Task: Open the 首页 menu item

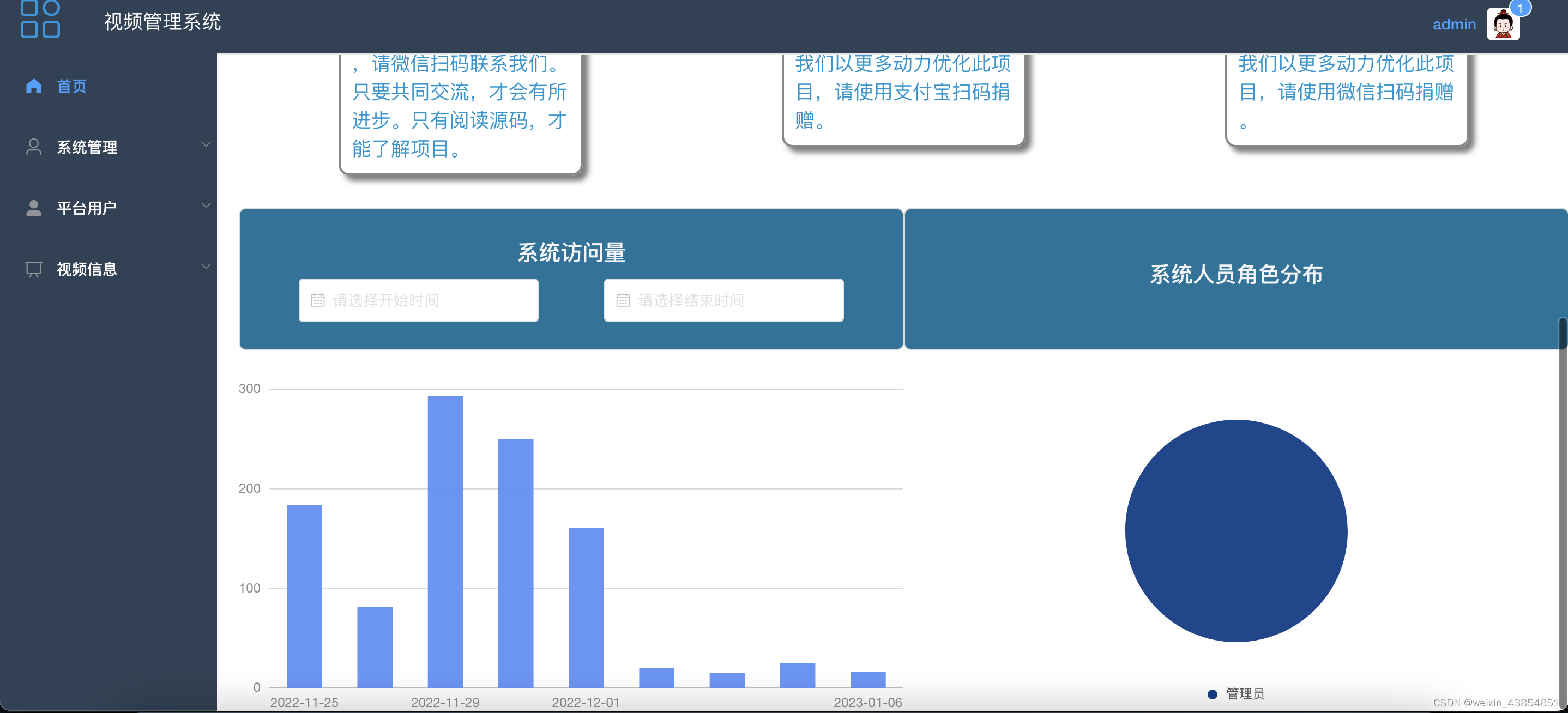Action: 72,86
